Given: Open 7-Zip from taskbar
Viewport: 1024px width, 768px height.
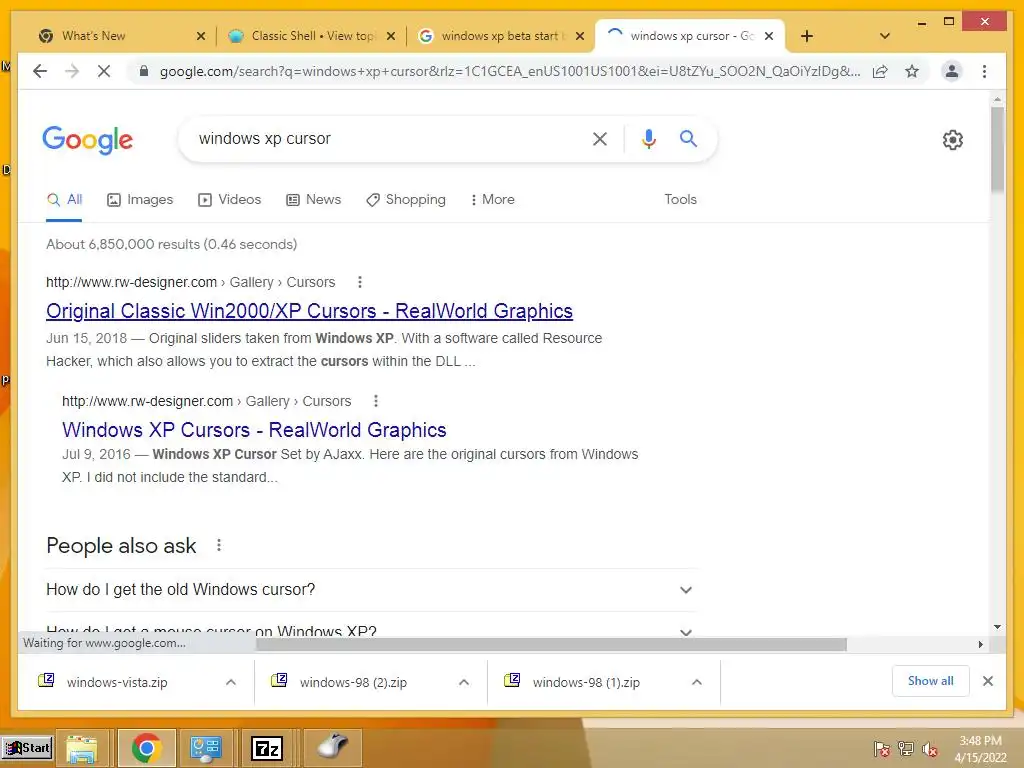Looking at the screenshot, I should tap(267, 748).
